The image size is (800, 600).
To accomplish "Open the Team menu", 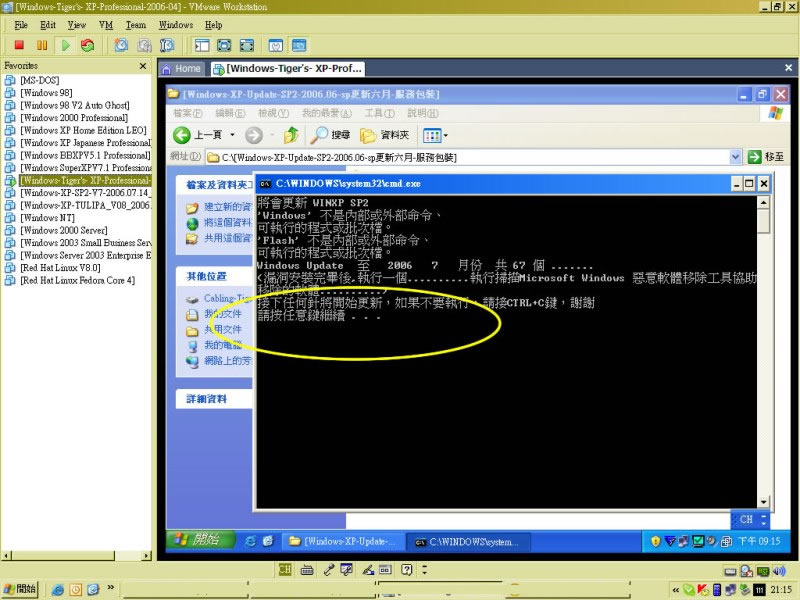I will (x=136, y=25).
